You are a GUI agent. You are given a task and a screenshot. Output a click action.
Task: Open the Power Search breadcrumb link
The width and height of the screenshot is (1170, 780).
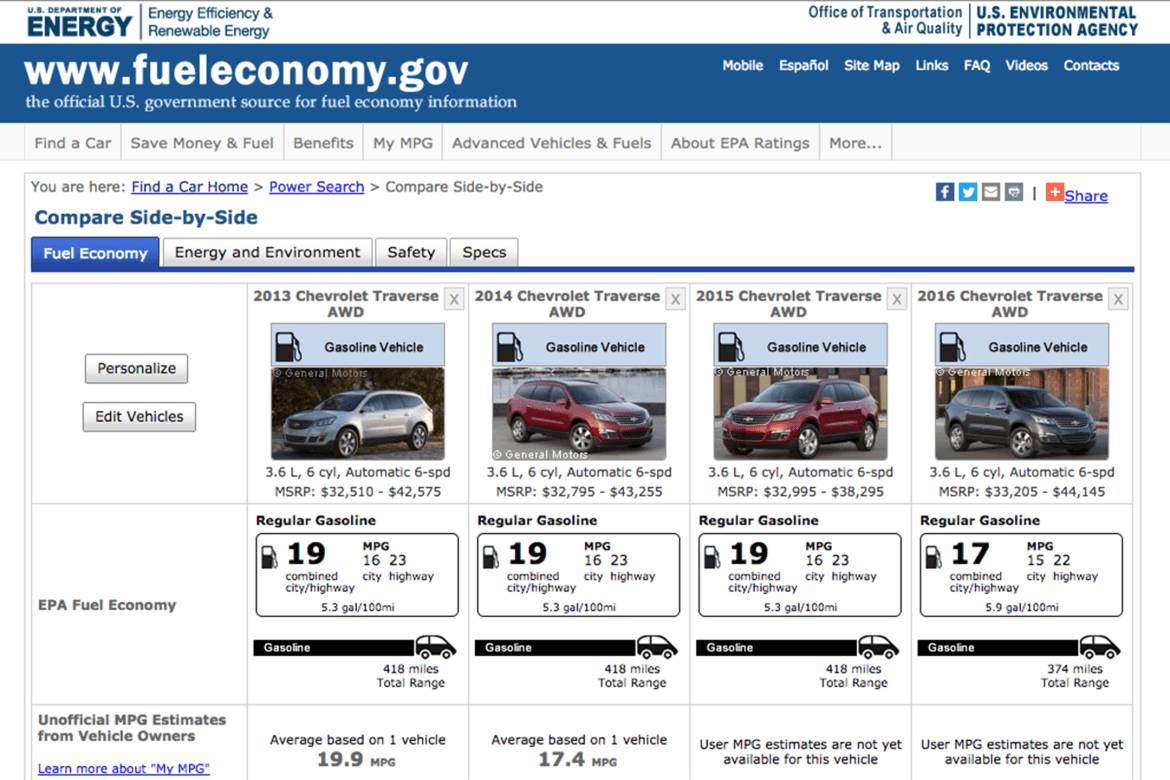316,187
